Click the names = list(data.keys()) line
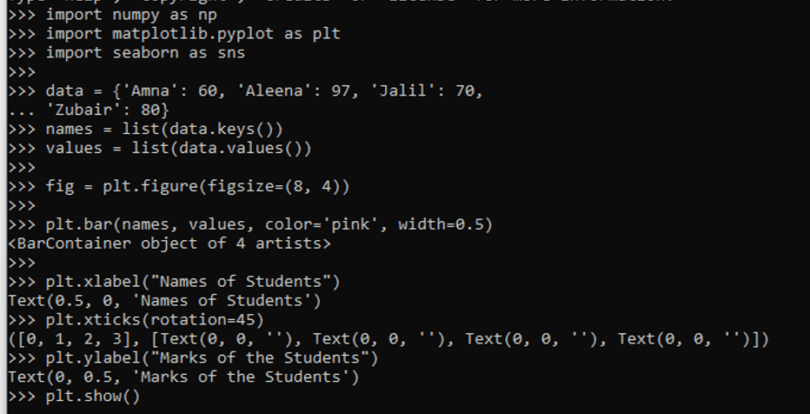Viewport: 810px width, 414px height. click(164, 129)
